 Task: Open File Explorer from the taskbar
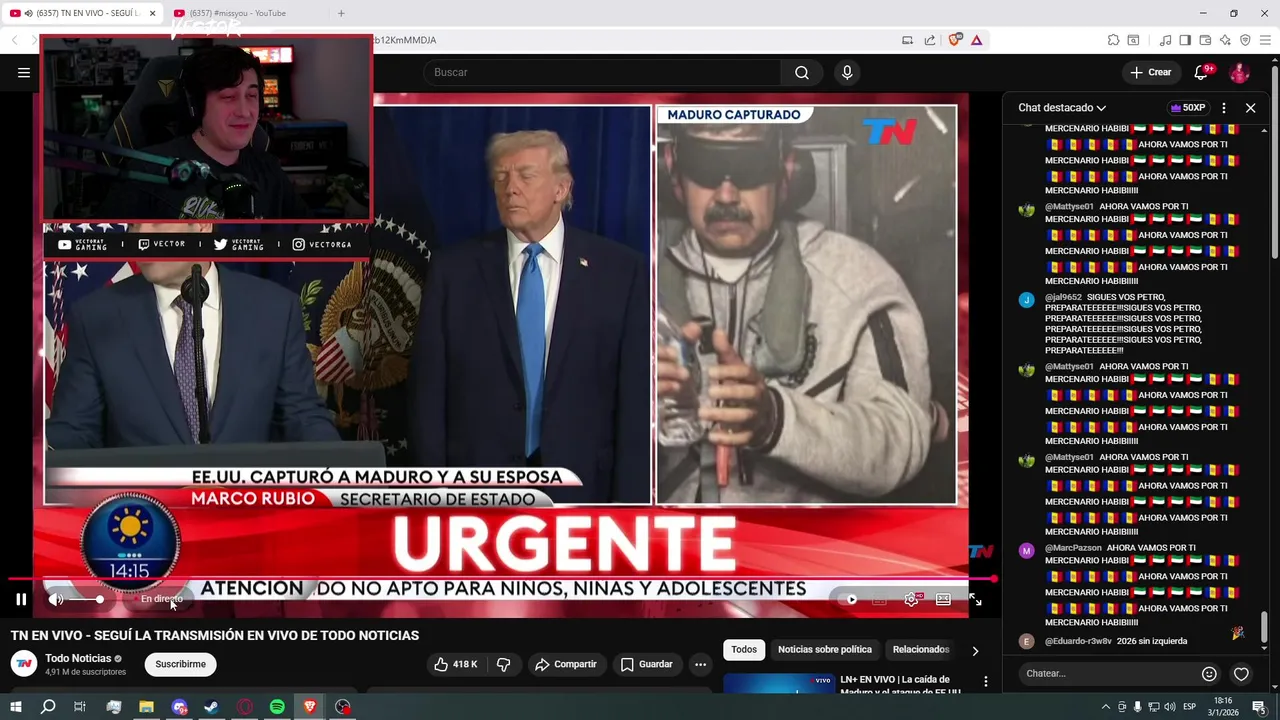(146, 707)
